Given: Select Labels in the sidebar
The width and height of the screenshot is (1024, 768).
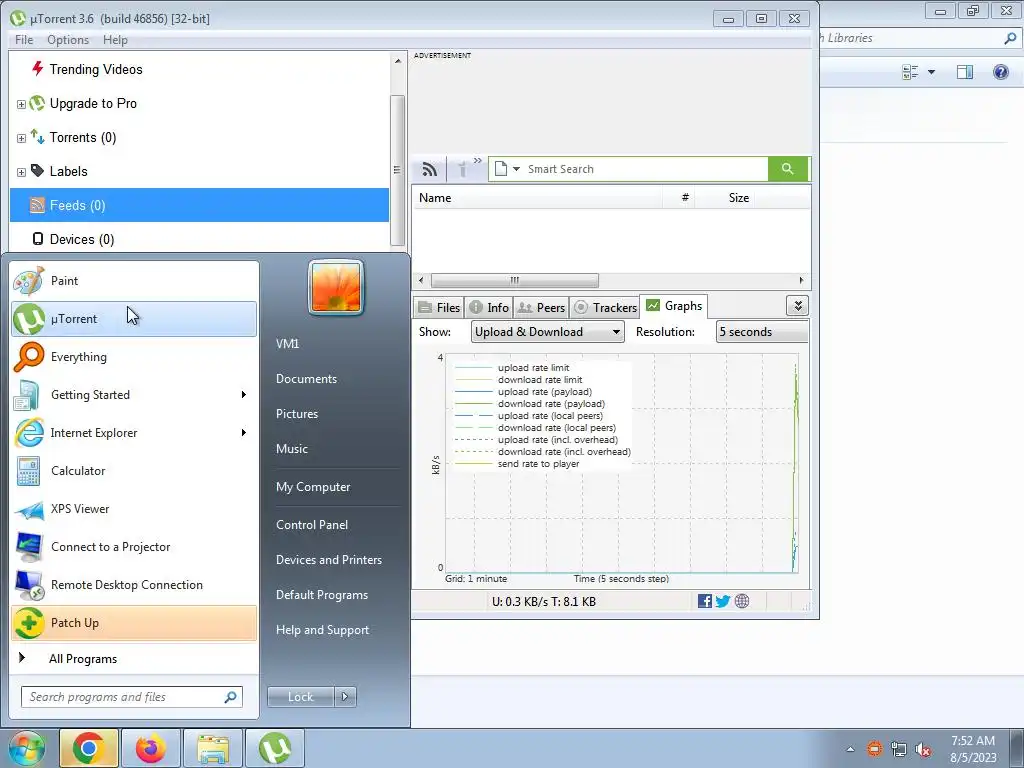Looking at the screenshot, I should tap(69, 171).
